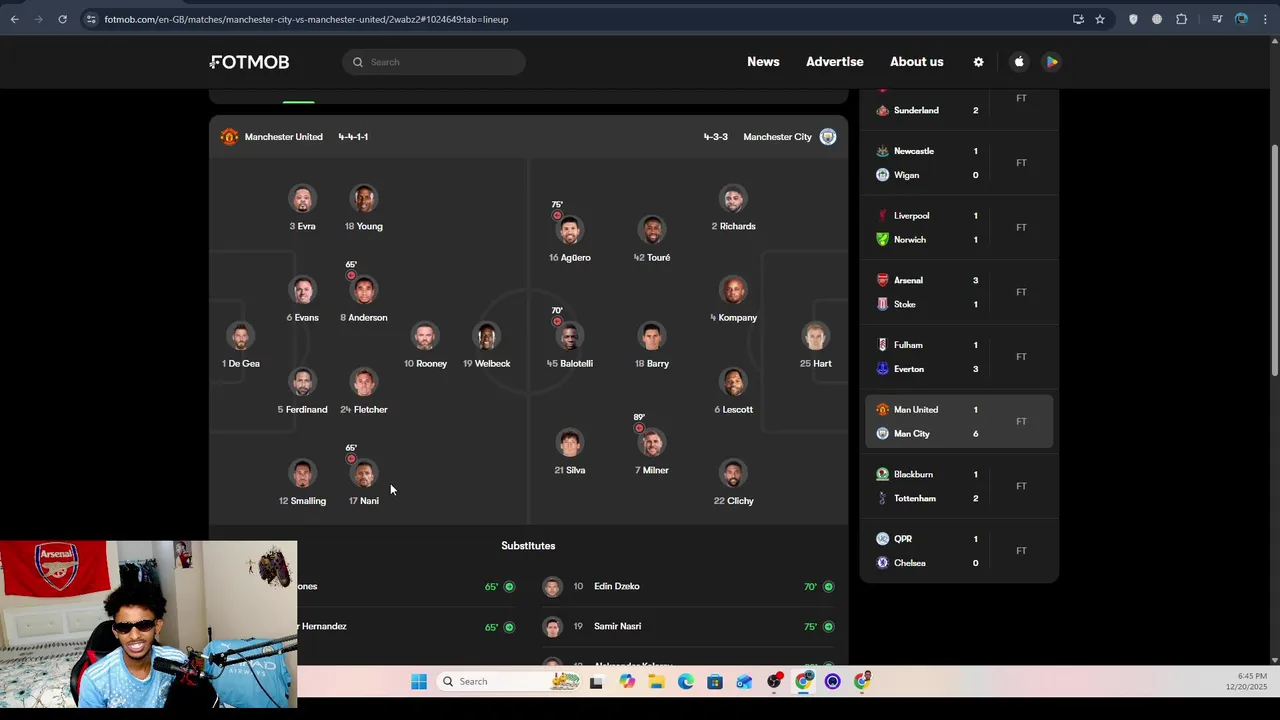The width and height of the screenshot is (1280, 720).
Task: Click the name label 21 Silva
Action: pyautogui.click(x=570, y=470)
